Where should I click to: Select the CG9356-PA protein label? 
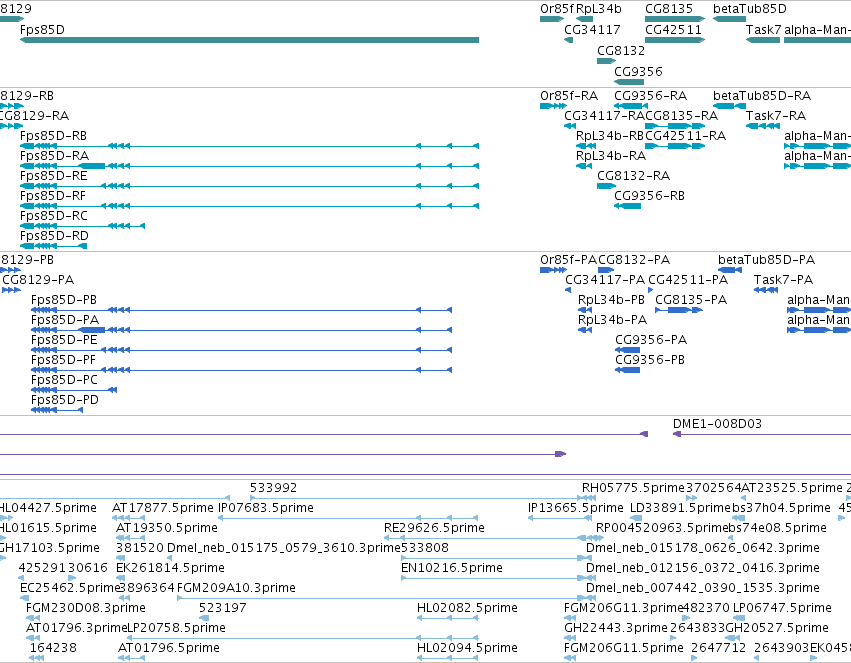pyautogui.click(x=651, y=340)
